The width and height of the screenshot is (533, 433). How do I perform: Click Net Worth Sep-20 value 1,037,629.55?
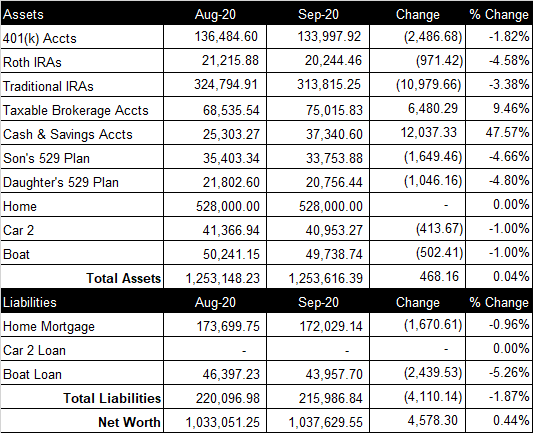[x=326, y=422]
